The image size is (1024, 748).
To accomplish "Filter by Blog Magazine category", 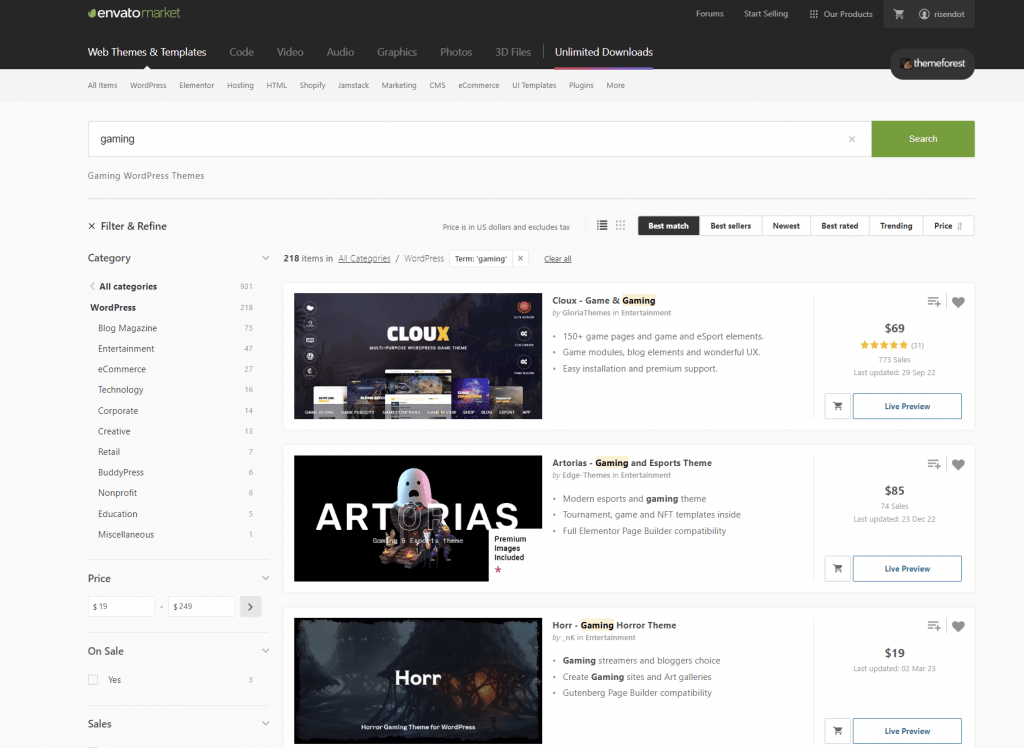I will pos(127,328).
